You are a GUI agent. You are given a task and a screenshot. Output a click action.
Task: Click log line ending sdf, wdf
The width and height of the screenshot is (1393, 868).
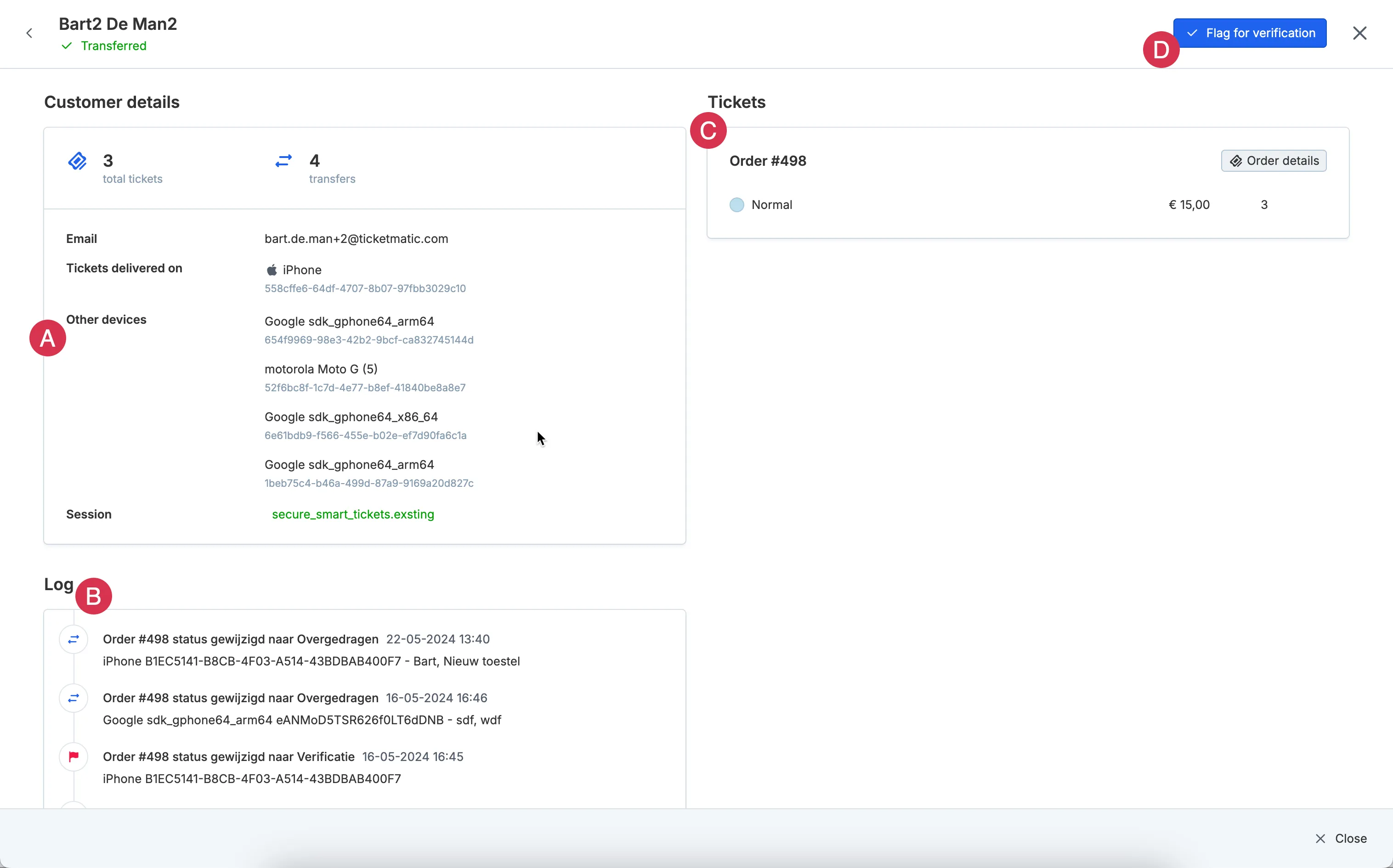click(x=302, y=720)
